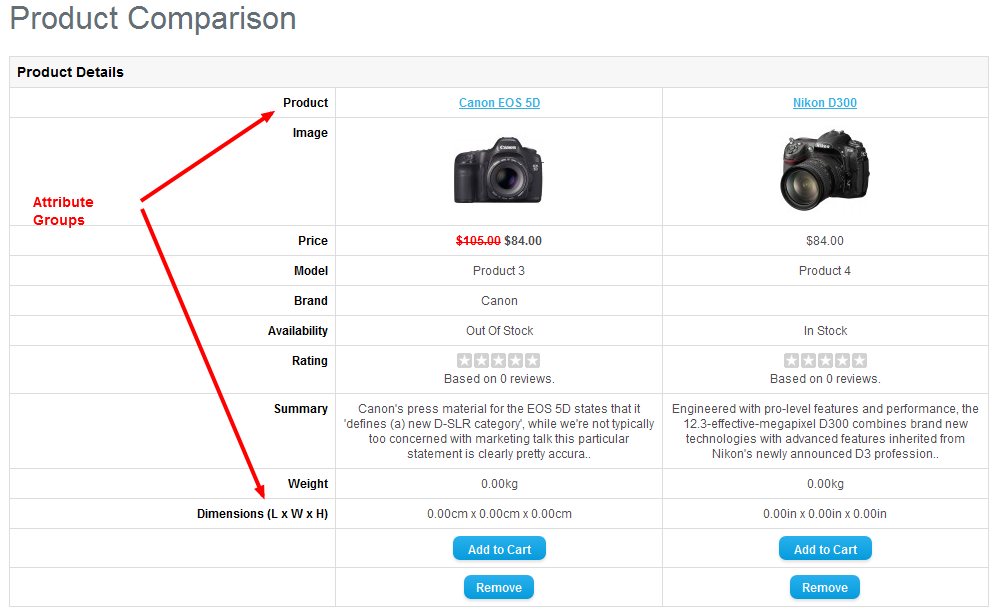
Task: Add Nikon D300 to cart
Action: (825, 549)
